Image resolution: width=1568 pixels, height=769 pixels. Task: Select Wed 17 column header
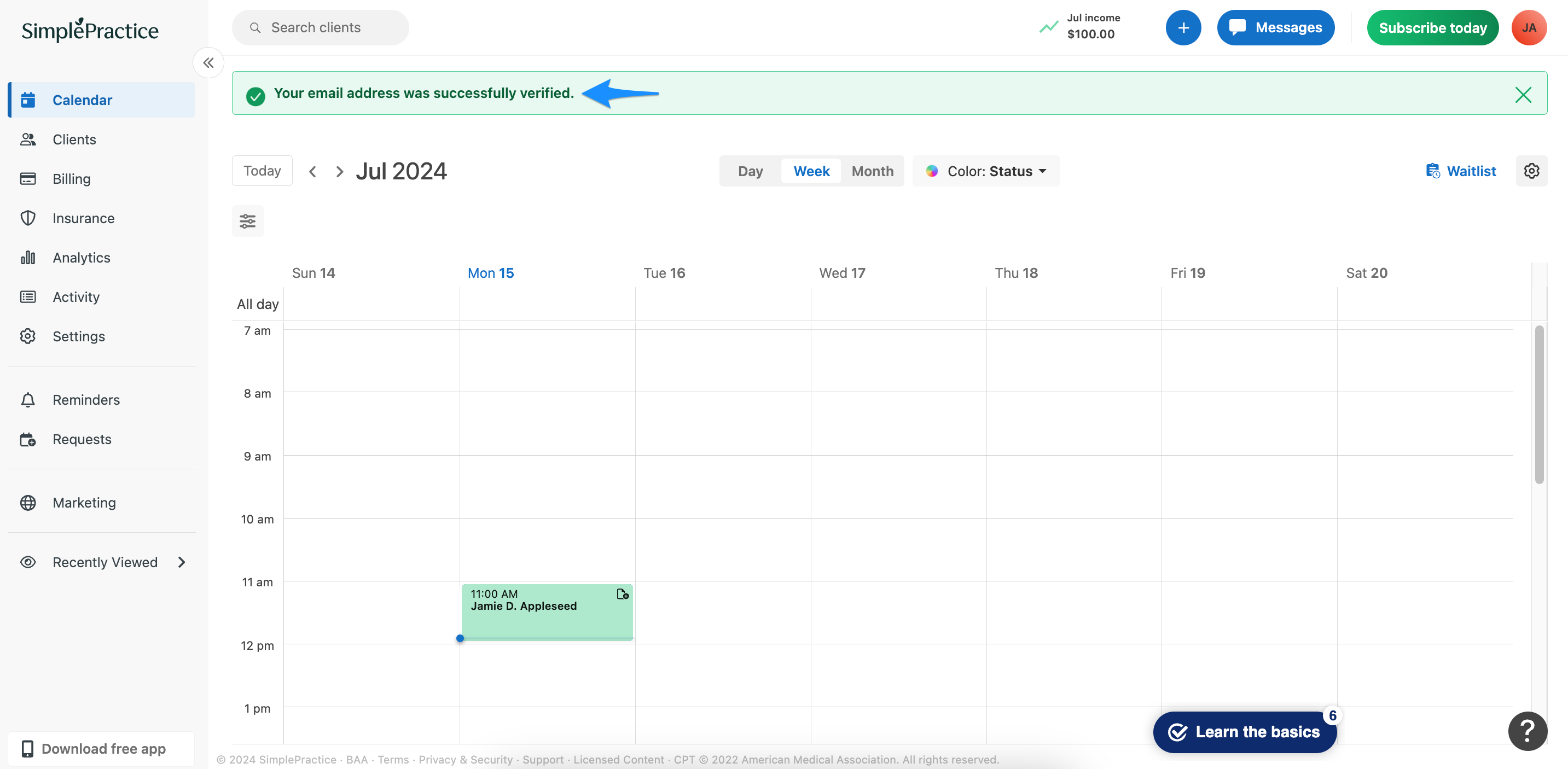pyautogui.click(x=842, y=272)
